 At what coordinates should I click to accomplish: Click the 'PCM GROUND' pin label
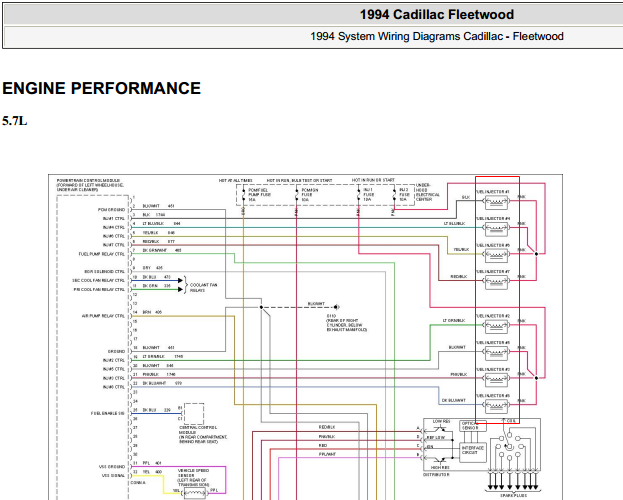coord(112,210)
